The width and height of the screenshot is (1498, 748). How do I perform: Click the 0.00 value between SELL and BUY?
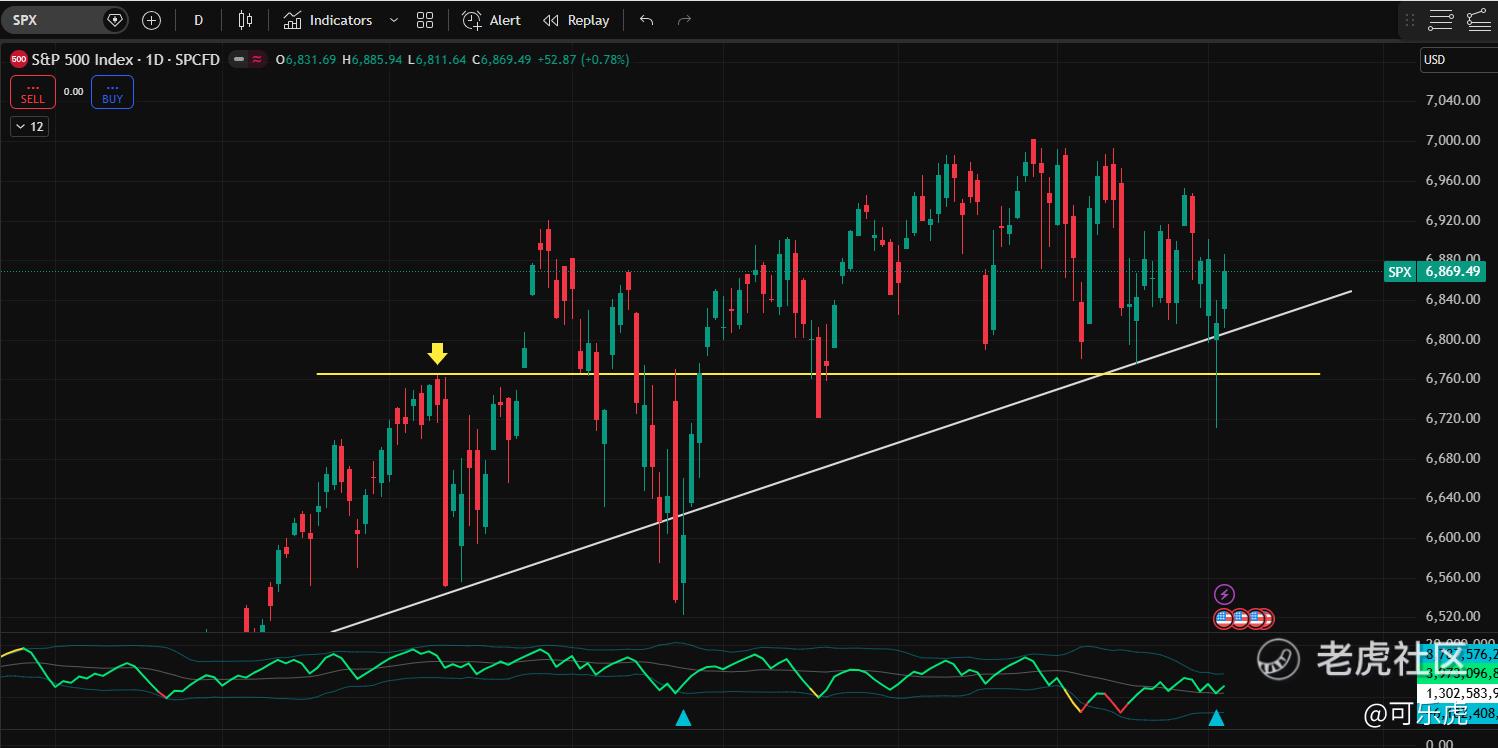click(x=73, y=92)
